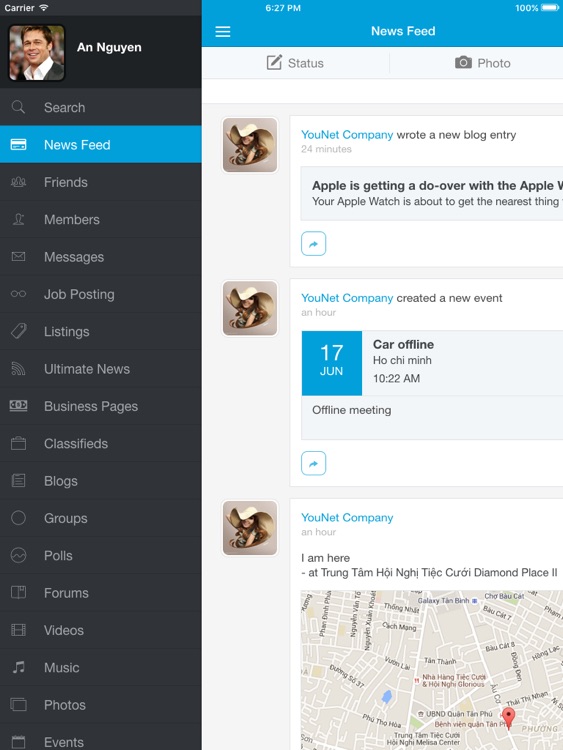Open Events section
Viewport: 563px width, 750px height.
click(x=100, y=737)
